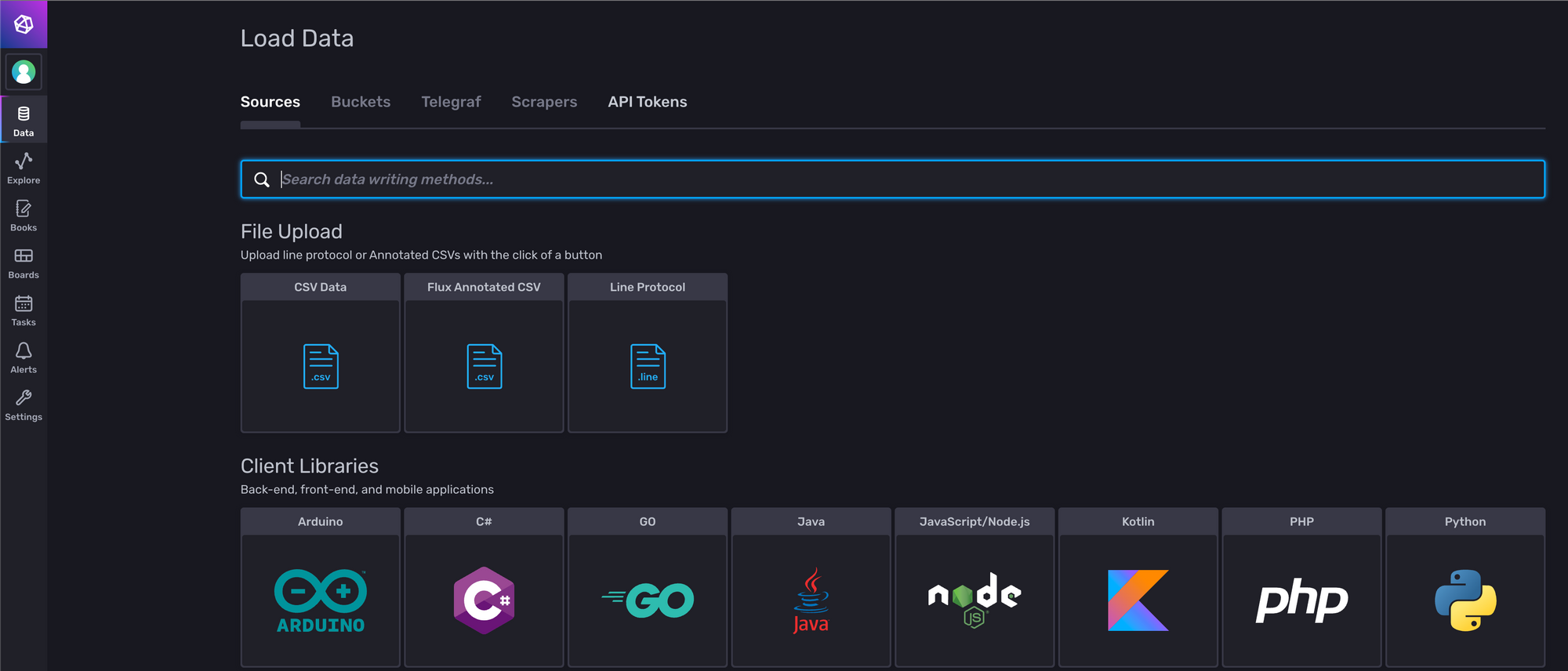
Task: Switch to the Buckets tab
Action: point(361,102)
